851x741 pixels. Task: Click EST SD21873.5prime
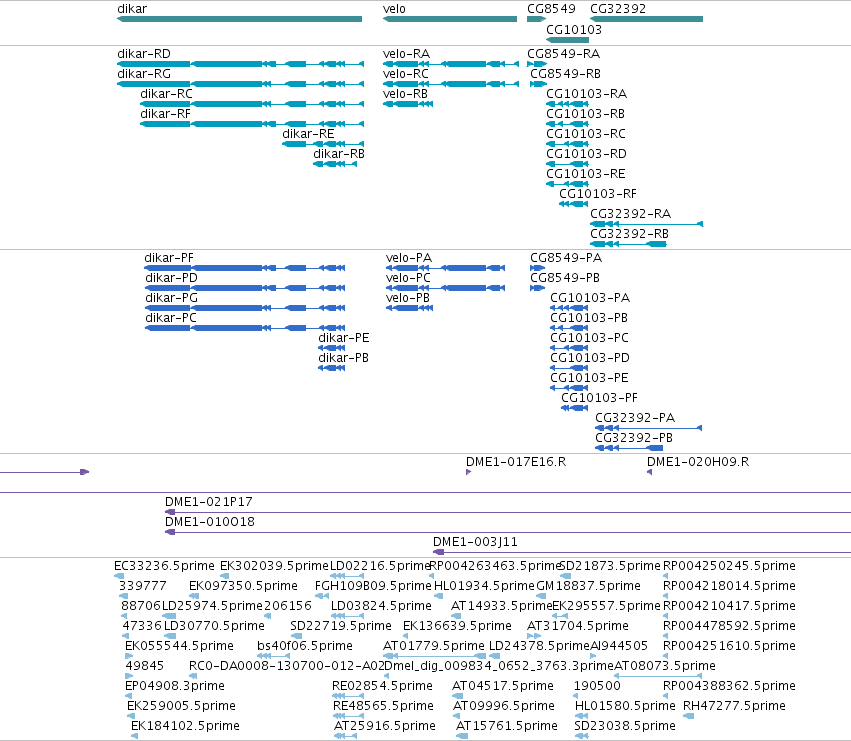coord(565,576)
